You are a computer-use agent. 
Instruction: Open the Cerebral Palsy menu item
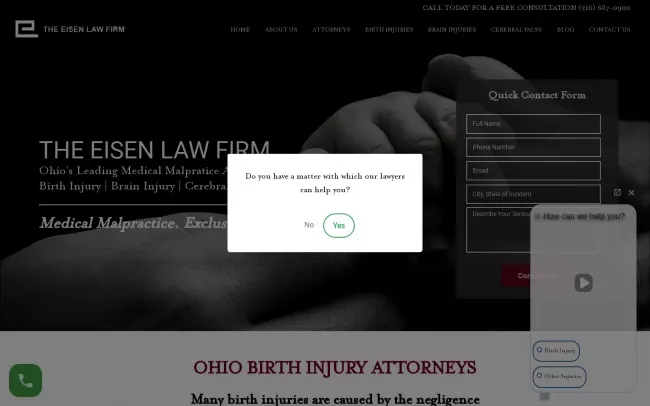click(516, 30)
